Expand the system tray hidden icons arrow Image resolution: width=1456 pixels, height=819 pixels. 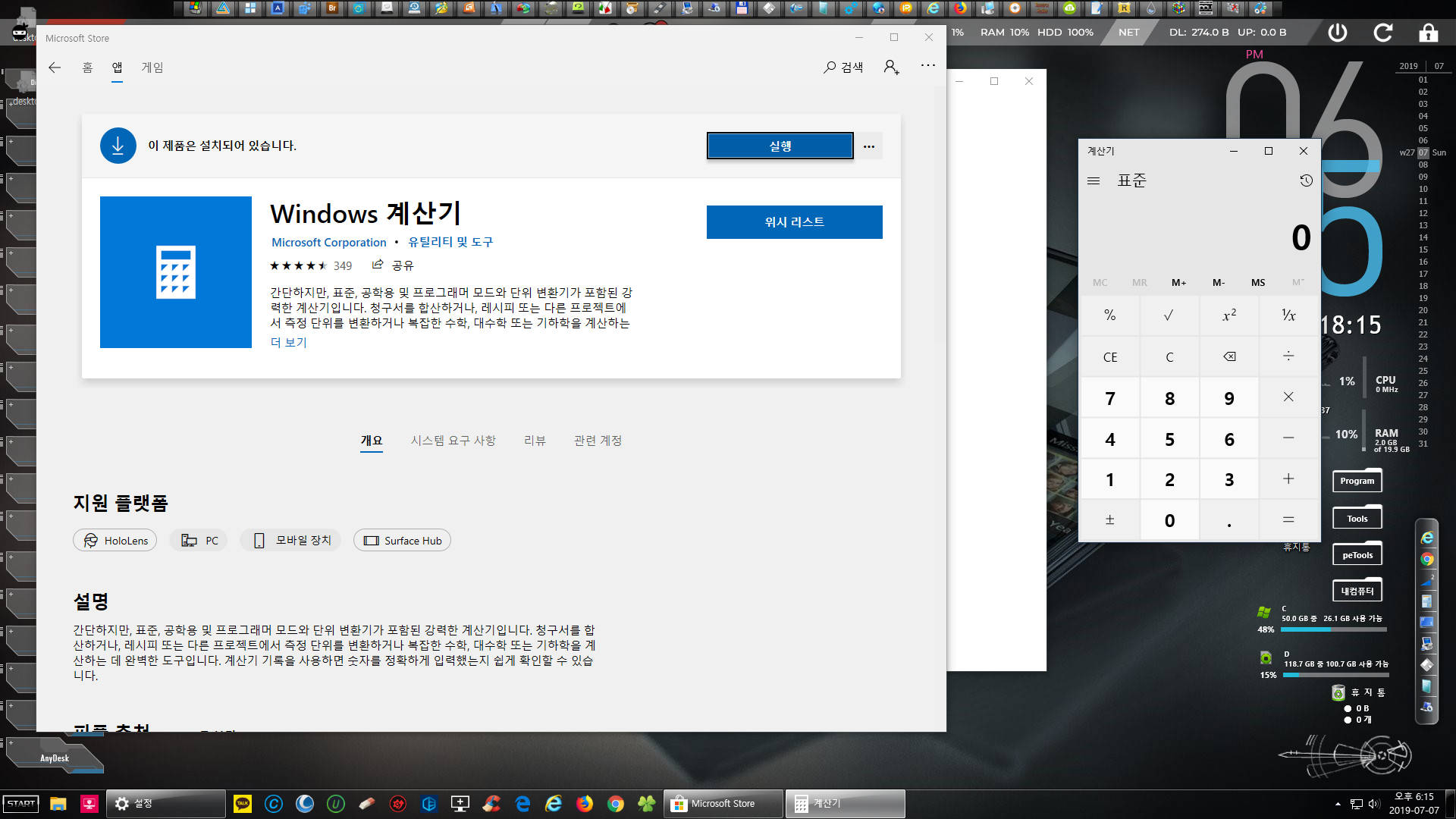tap(1338, 804)
